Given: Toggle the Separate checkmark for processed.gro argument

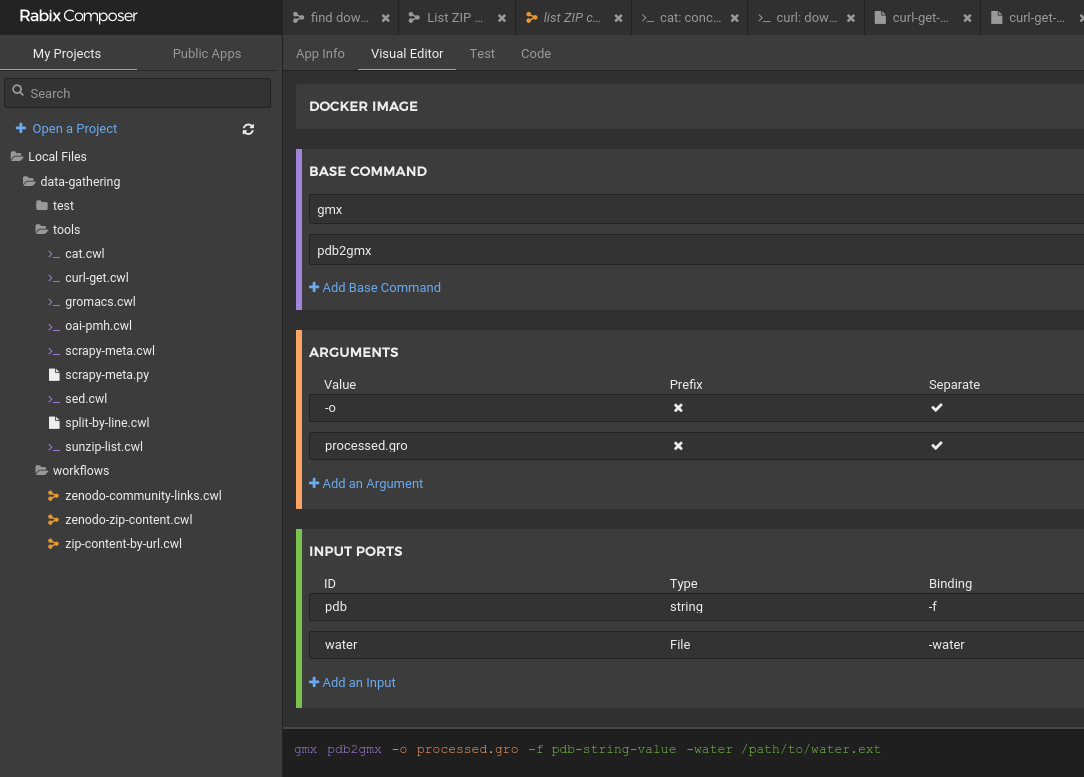Looking at the screenshot, I should (937, 446).
